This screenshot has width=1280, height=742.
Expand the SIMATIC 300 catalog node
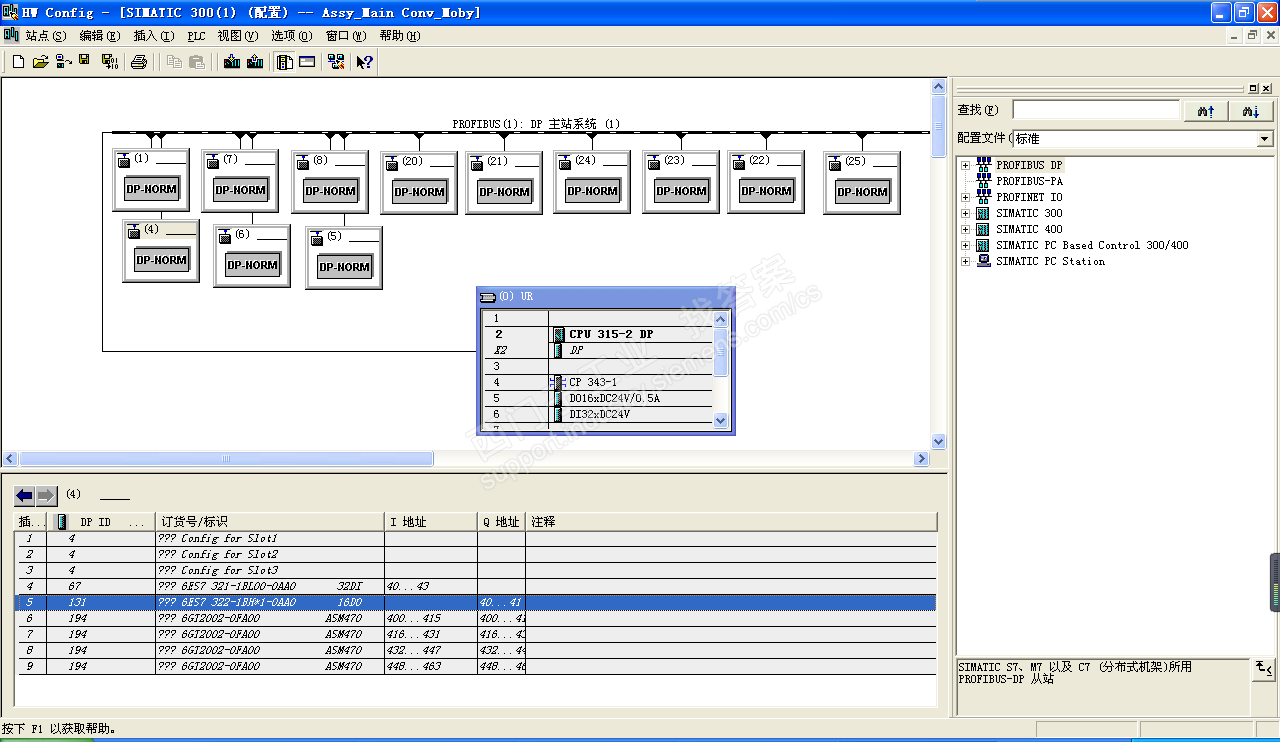coord(965,213)
